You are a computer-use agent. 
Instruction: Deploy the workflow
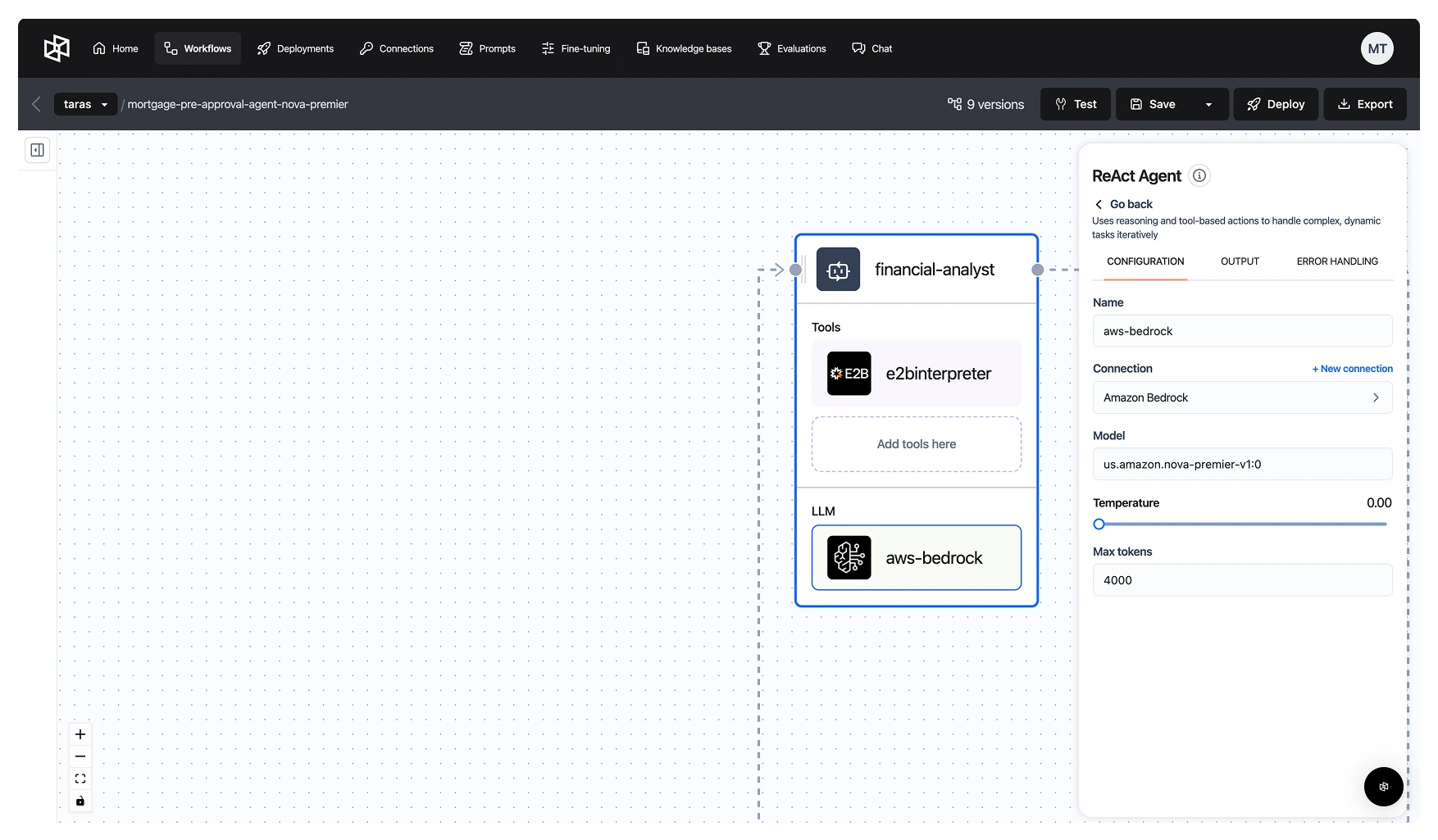point(1276,104)
